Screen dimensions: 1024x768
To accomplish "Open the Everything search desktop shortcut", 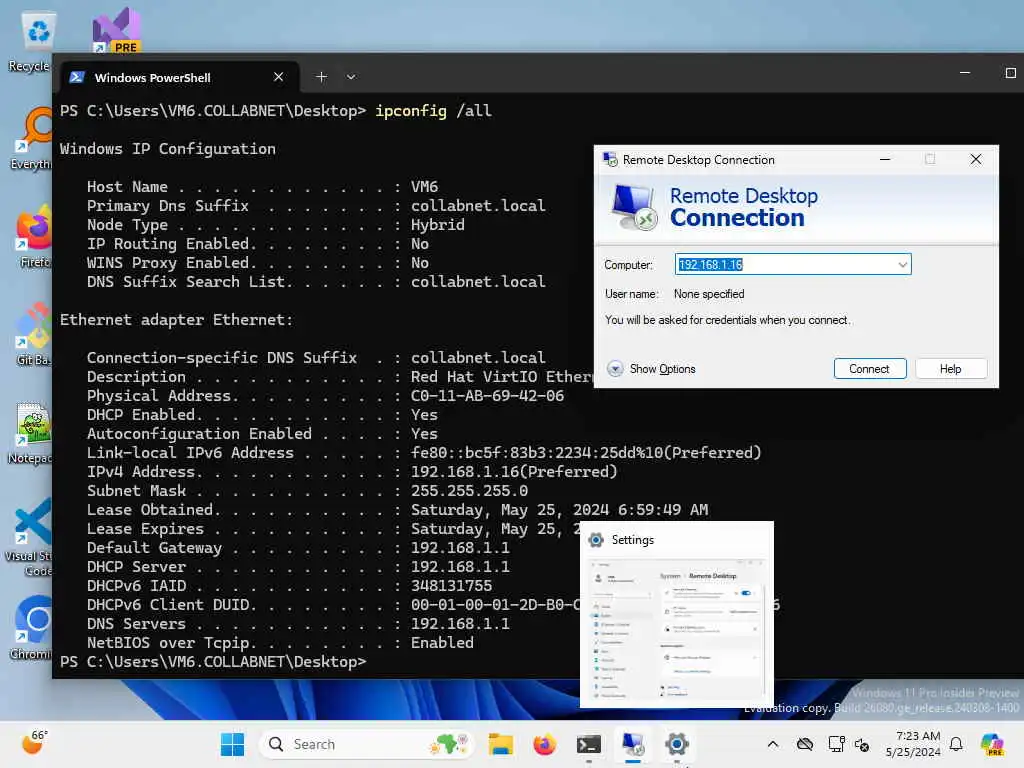I will tap(33, 137).
